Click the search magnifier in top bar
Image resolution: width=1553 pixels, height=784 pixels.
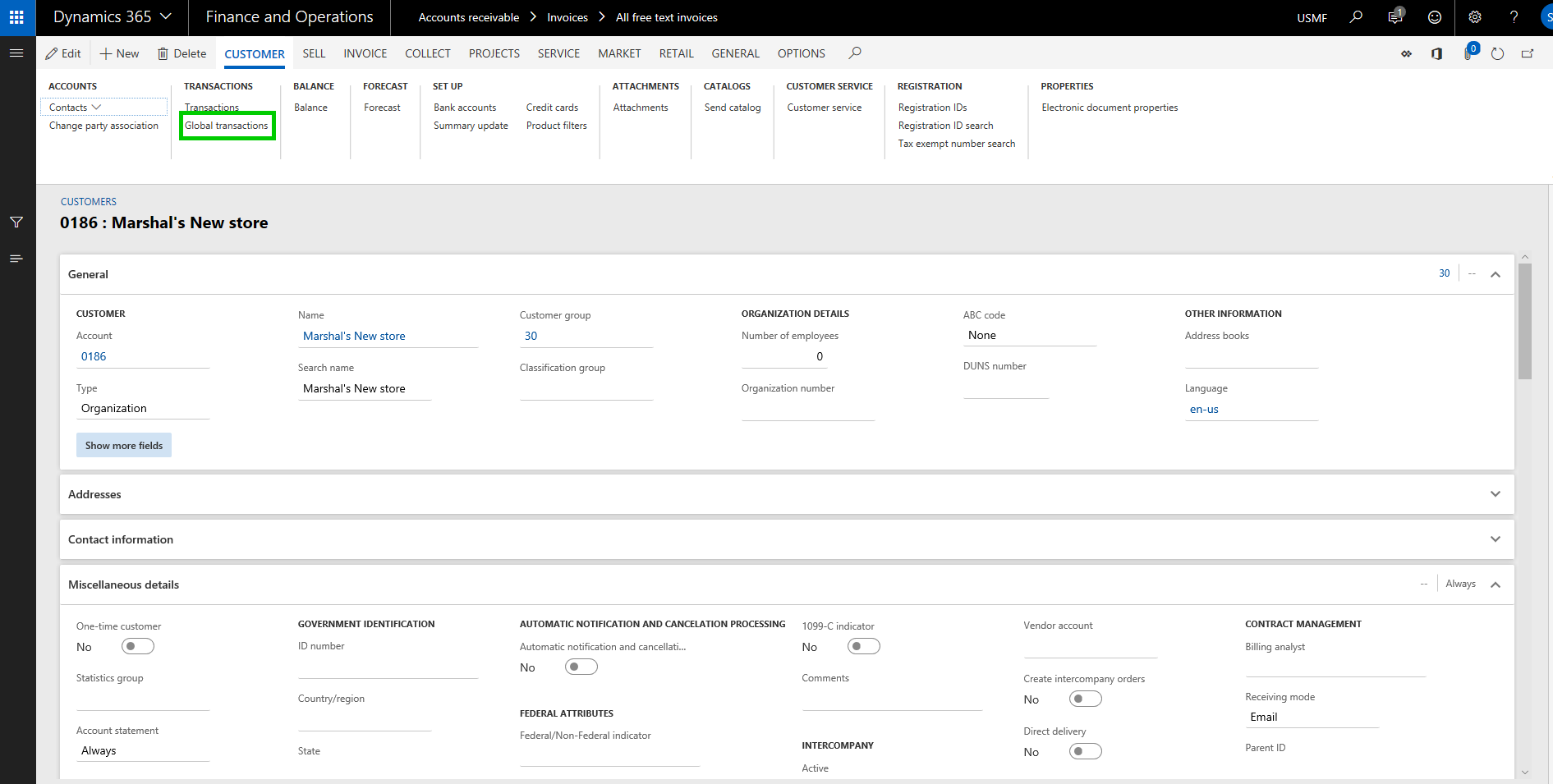(1356, 17)
